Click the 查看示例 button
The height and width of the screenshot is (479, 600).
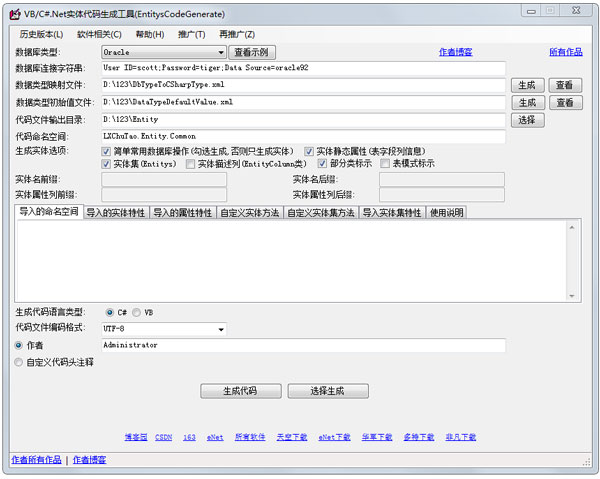coord(250,52)
